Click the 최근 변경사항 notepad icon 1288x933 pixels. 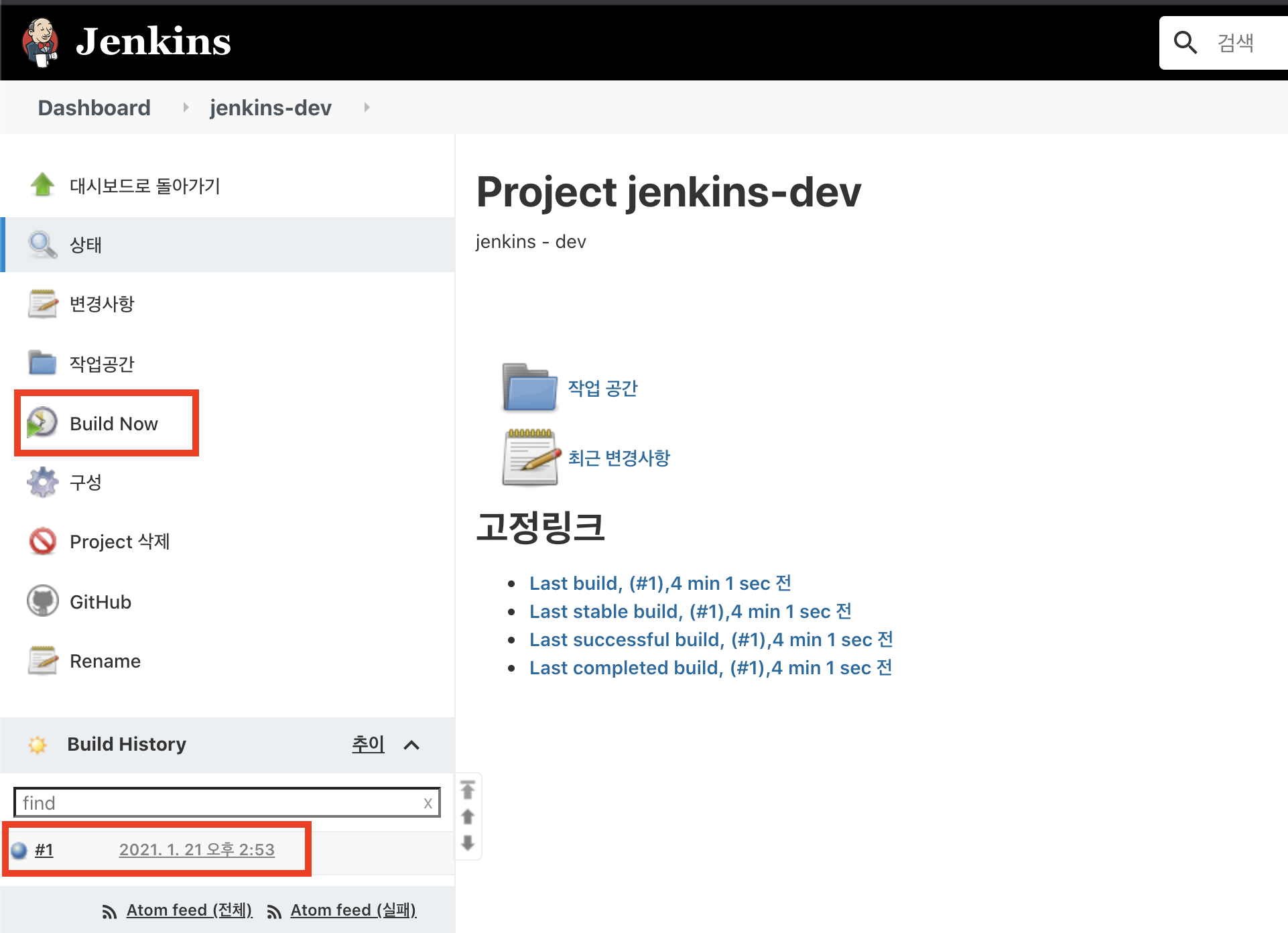point(531,457)
